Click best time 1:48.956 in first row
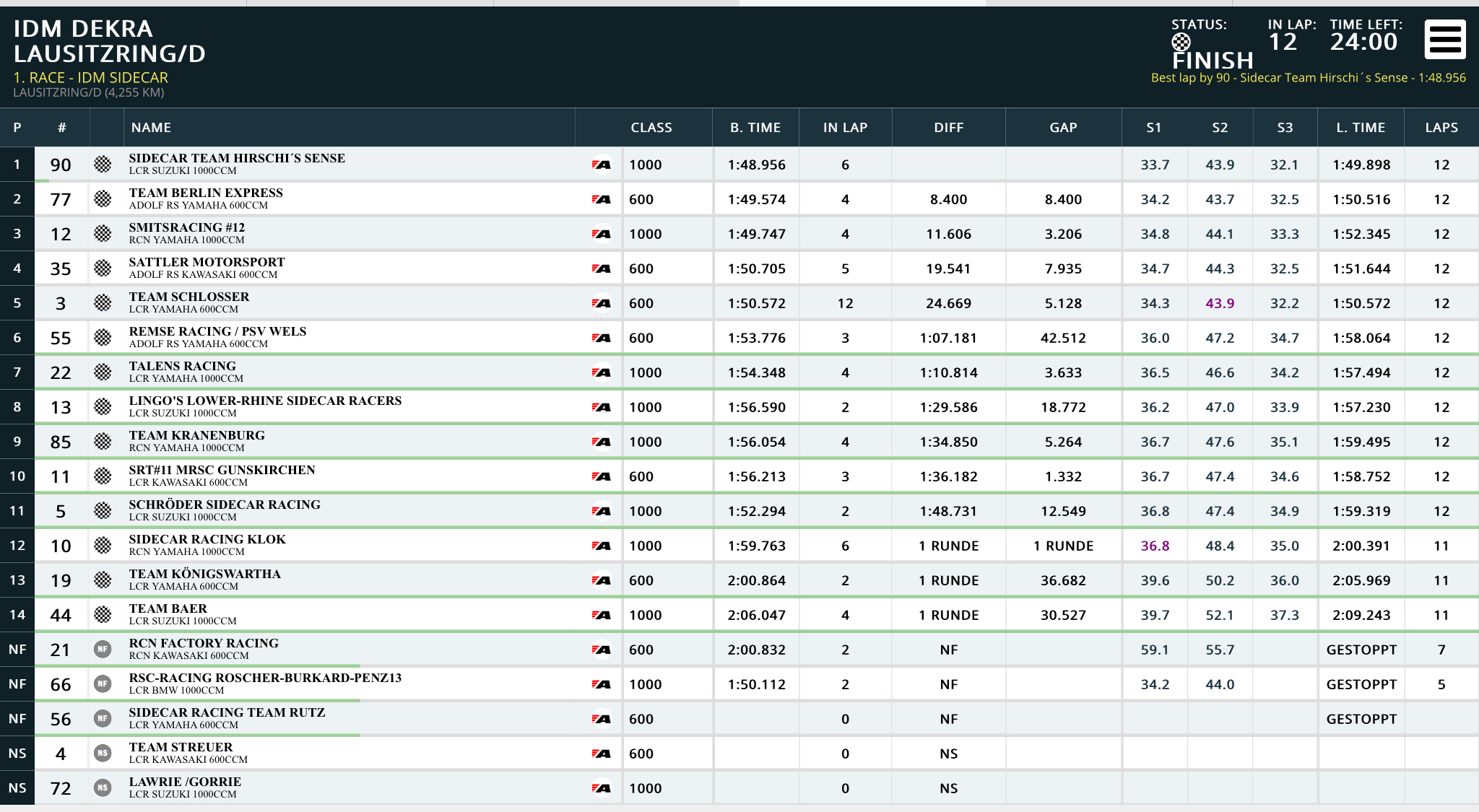The width and height of the screenshot is (1479, 812). pos(756,165)
